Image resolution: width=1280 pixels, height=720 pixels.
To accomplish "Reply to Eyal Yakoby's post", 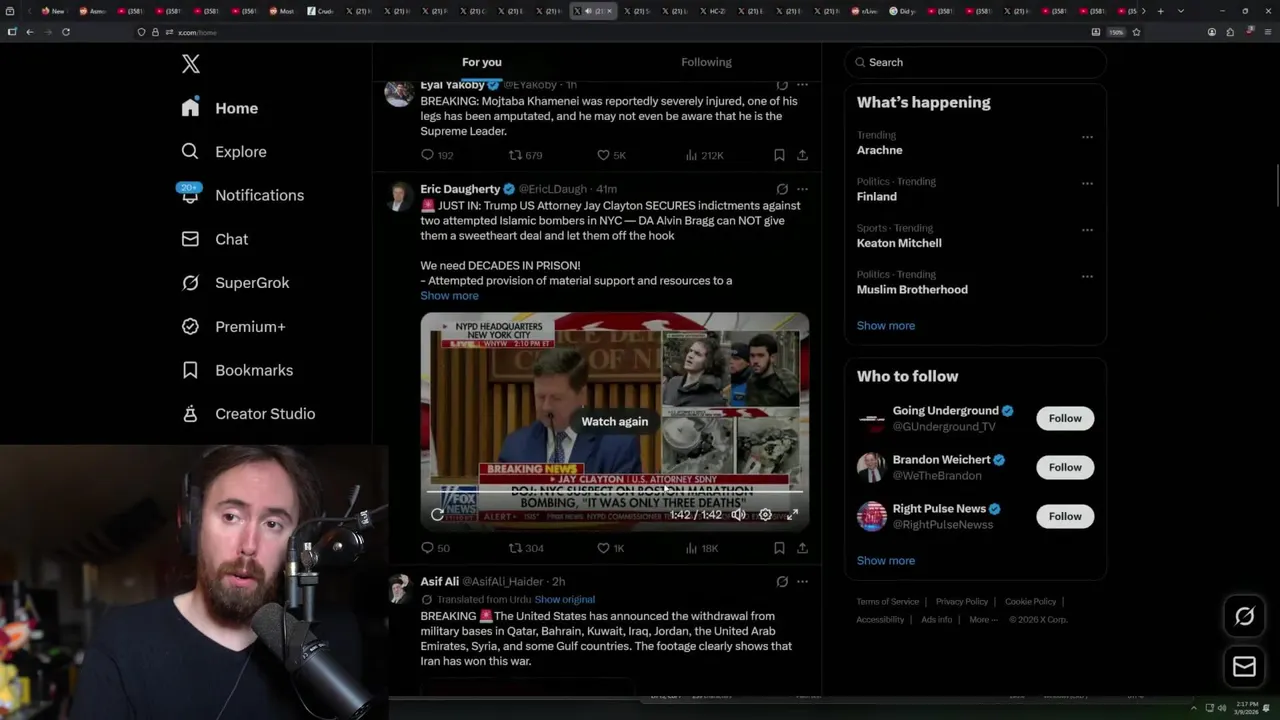I will pyautogui.click(x=437, y=155).
